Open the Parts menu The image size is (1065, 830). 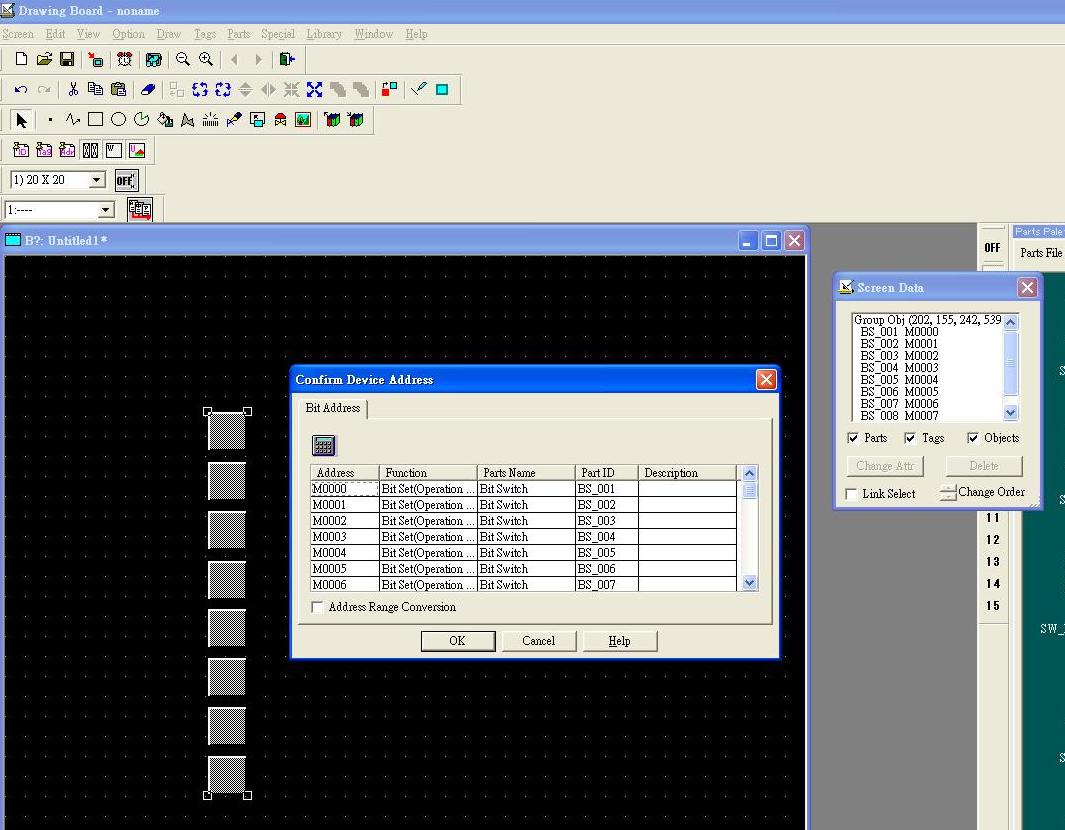(238, 34)
